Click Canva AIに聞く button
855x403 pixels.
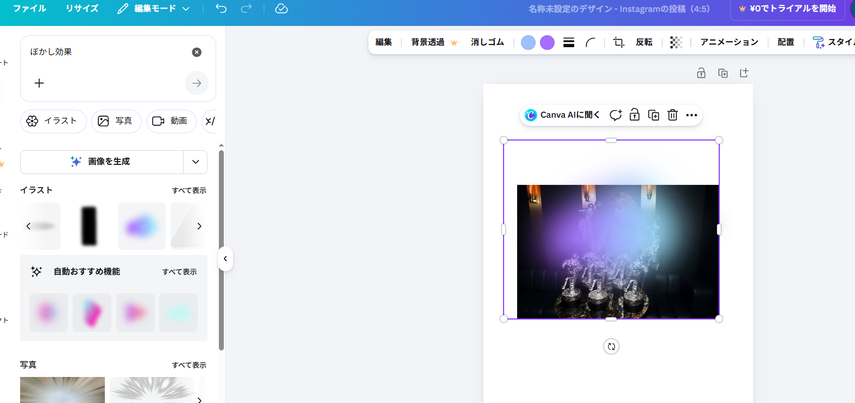[x=562, y=115]
